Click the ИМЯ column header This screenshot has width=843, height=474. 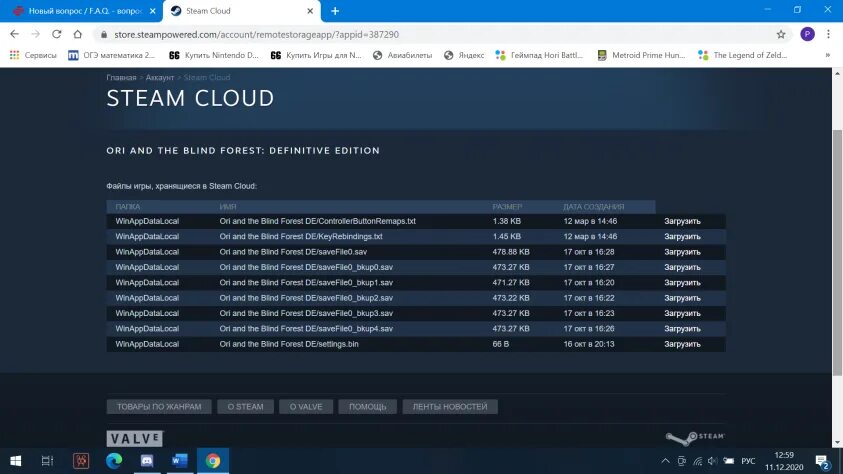pos(227,206)
